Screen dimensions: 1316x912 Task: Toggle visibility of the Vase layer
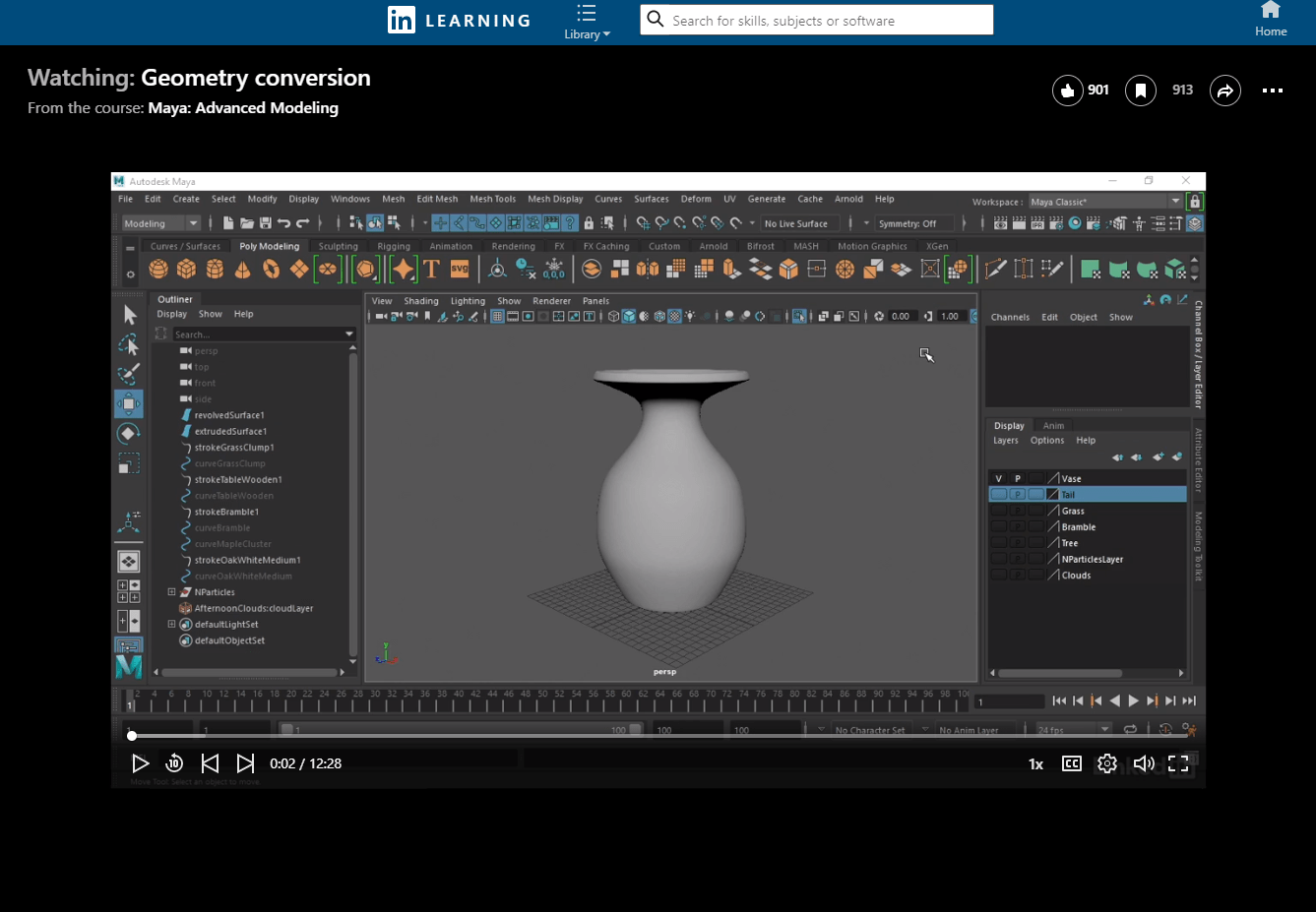point(999,478)
